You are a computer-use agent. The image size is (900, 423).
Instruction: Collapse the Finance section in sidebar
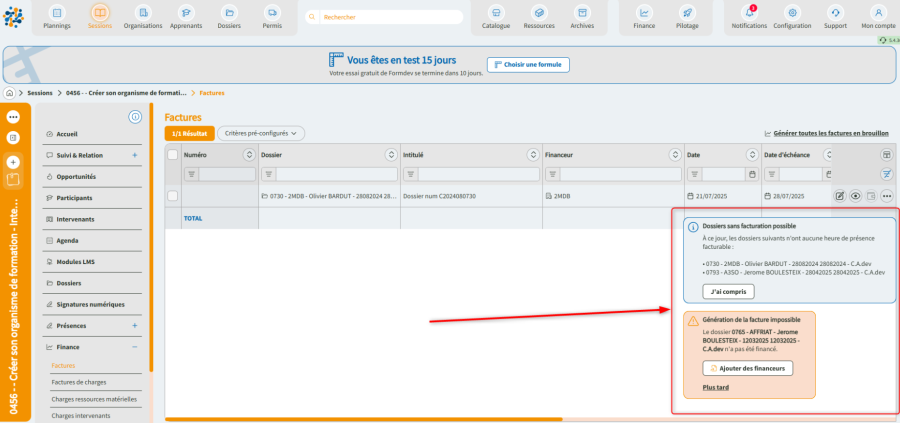tap(135, 347)
